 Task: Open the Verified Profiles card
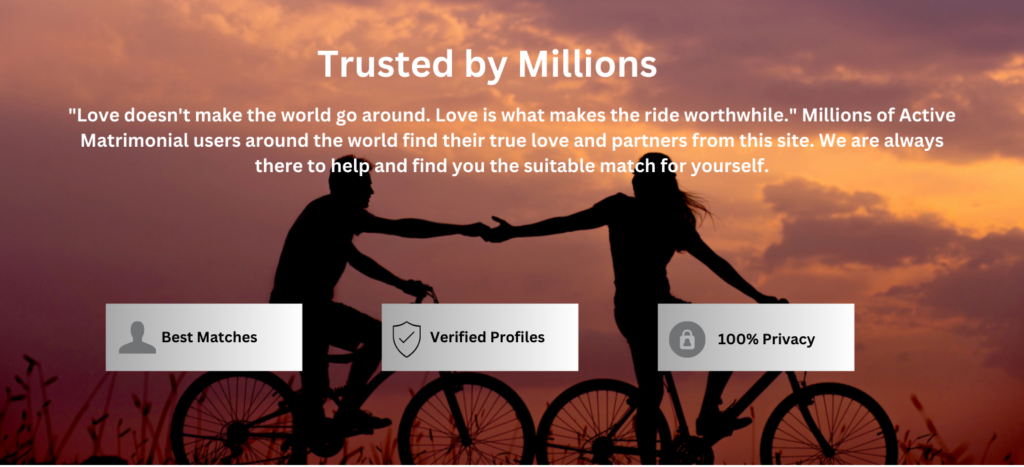[x=480, y=337]
